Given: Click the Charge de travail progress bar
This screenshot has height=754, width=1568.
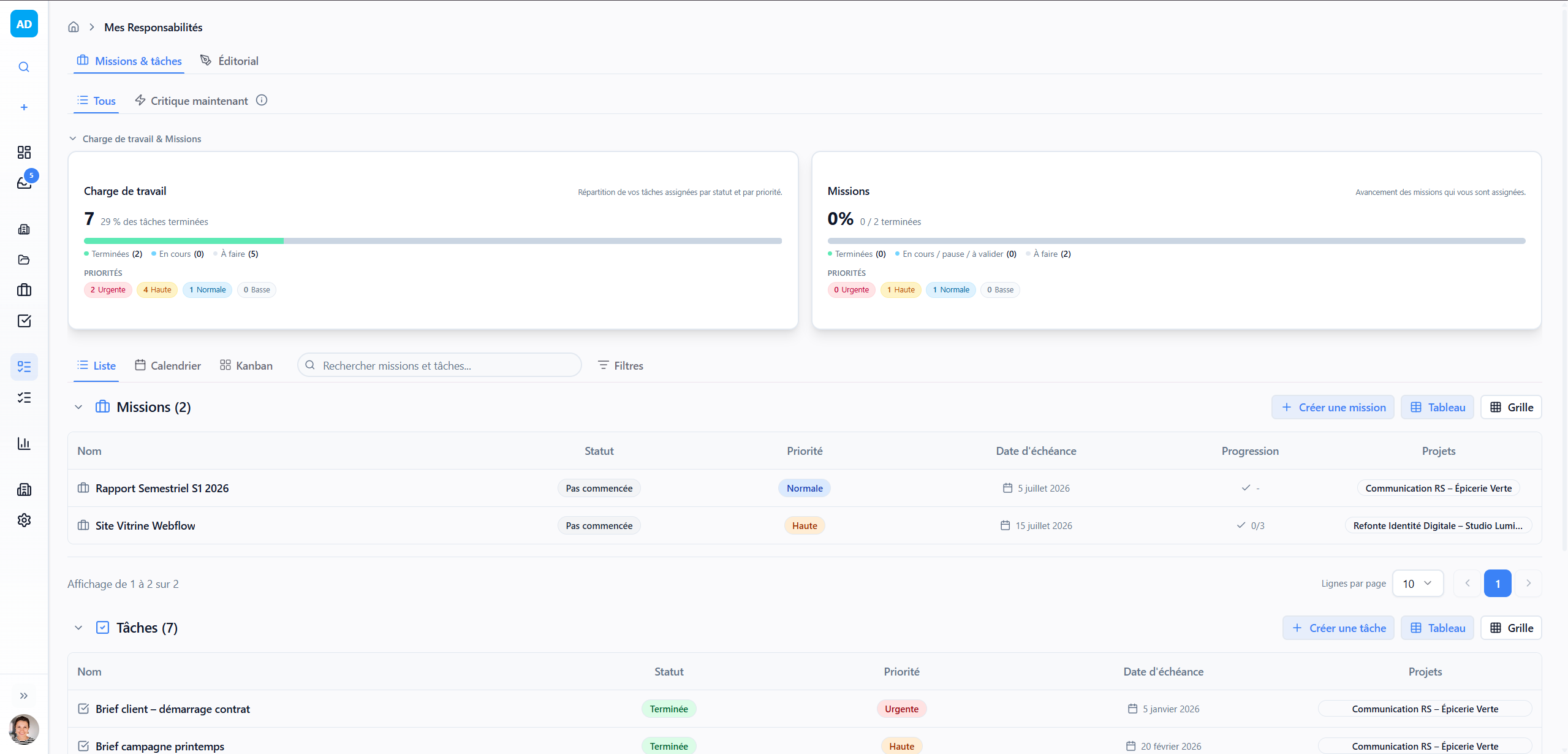Looking at the screenshot, I should coord(433,241).
